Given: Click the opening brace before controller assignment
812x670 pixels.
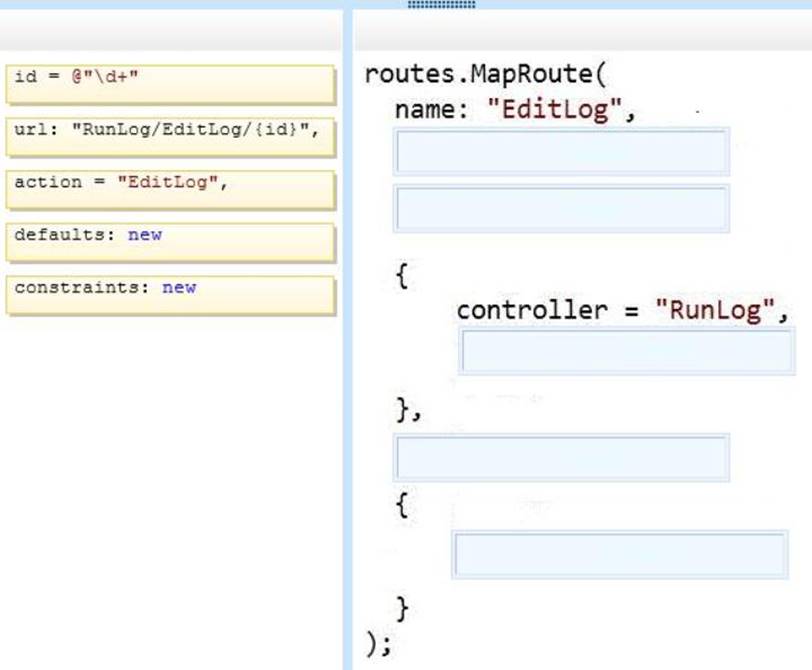Looking at the screenshot, I should (400, 274).
